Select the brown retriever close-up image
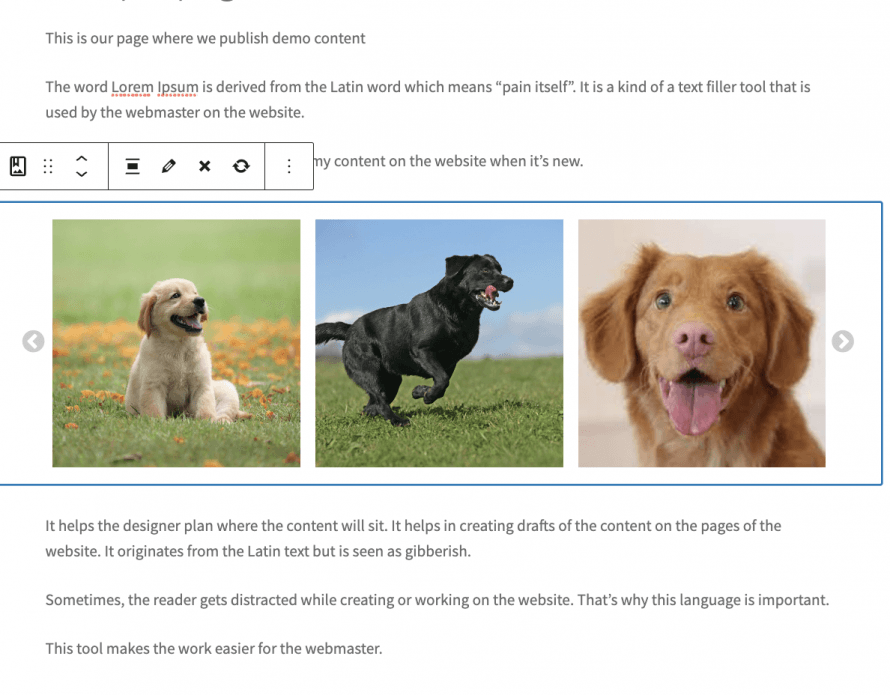890x695 pixels. pos(702,343)
